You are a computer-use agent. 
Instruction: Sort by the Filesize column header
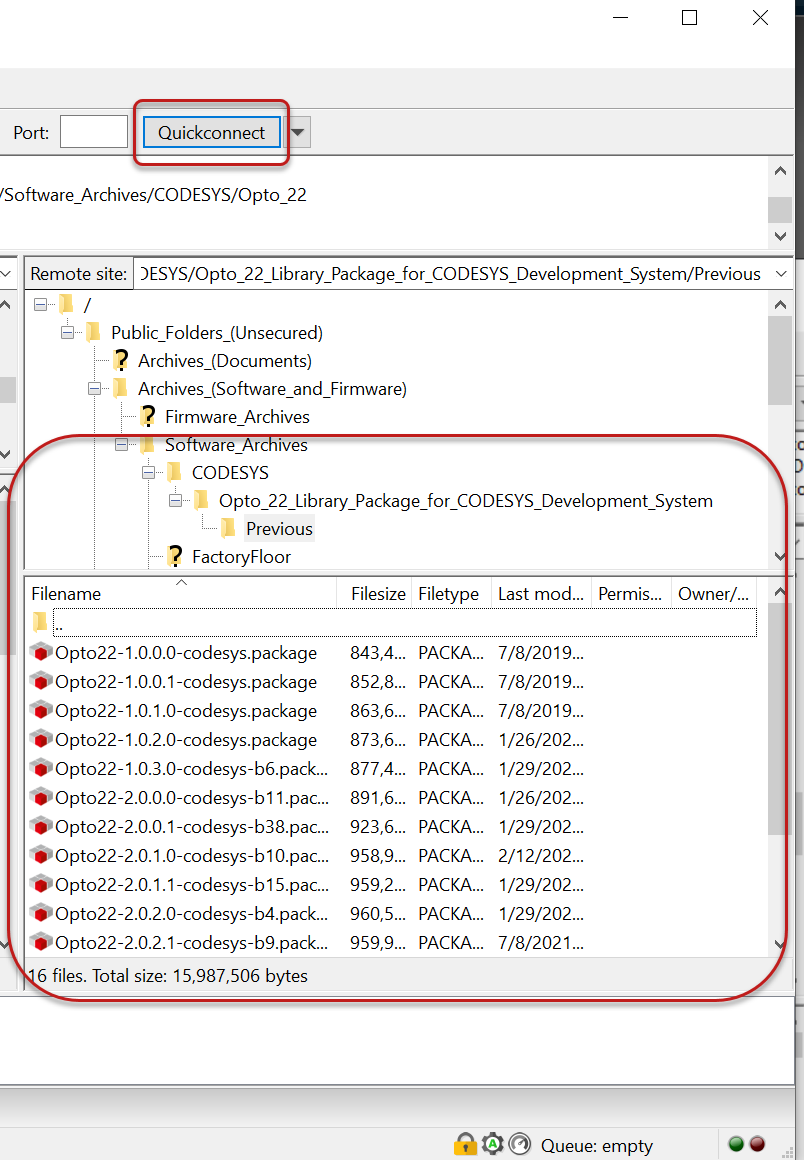[378, 594]
